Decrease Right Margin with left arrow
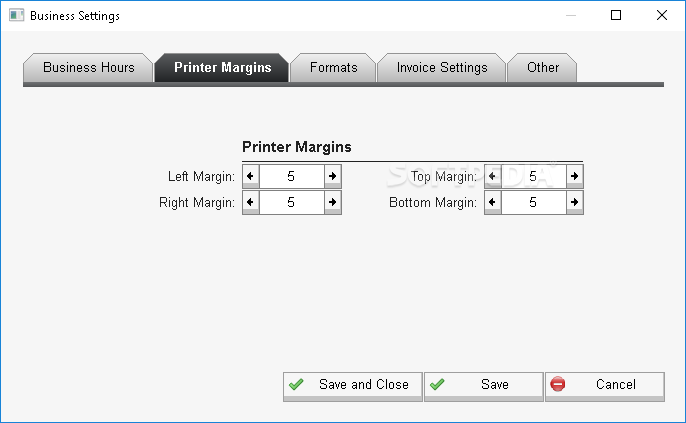This screenshot has width=686, height=423. [x=251, y=203]
